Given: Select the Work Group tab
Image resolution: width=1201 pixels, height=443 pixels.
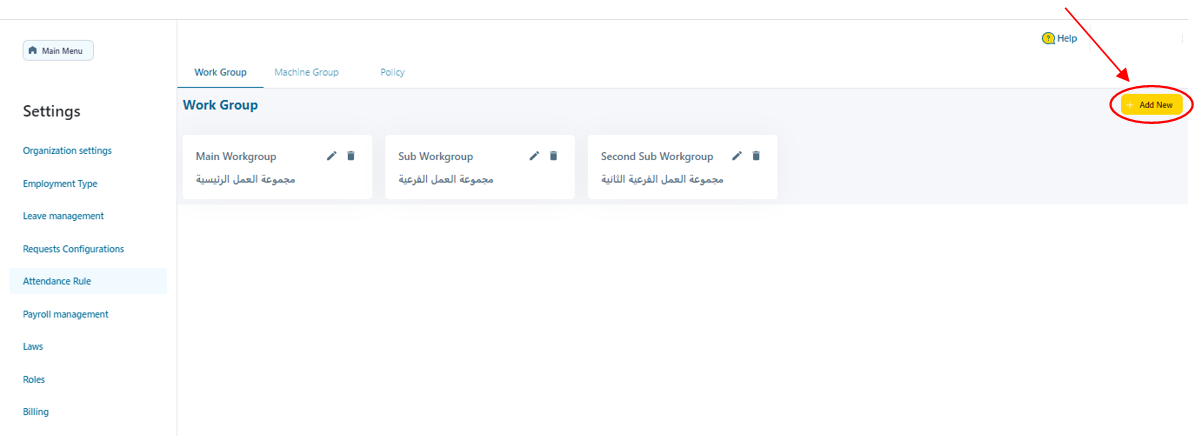Looking at the screenshot, I should click(220, 73).
